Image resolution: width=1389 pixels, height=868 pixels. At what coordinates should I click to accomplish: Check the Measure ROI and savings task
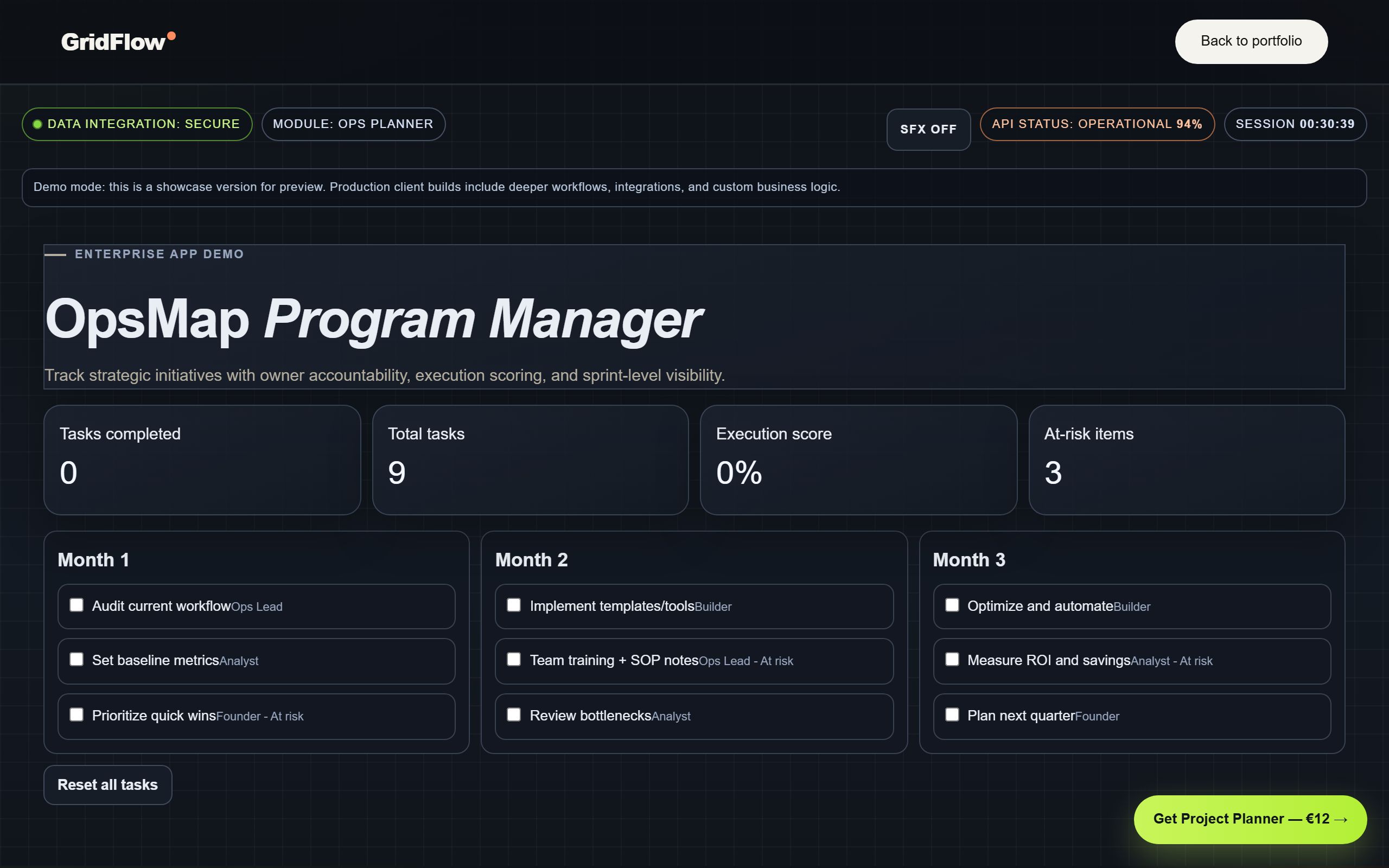tap(952, 659)
